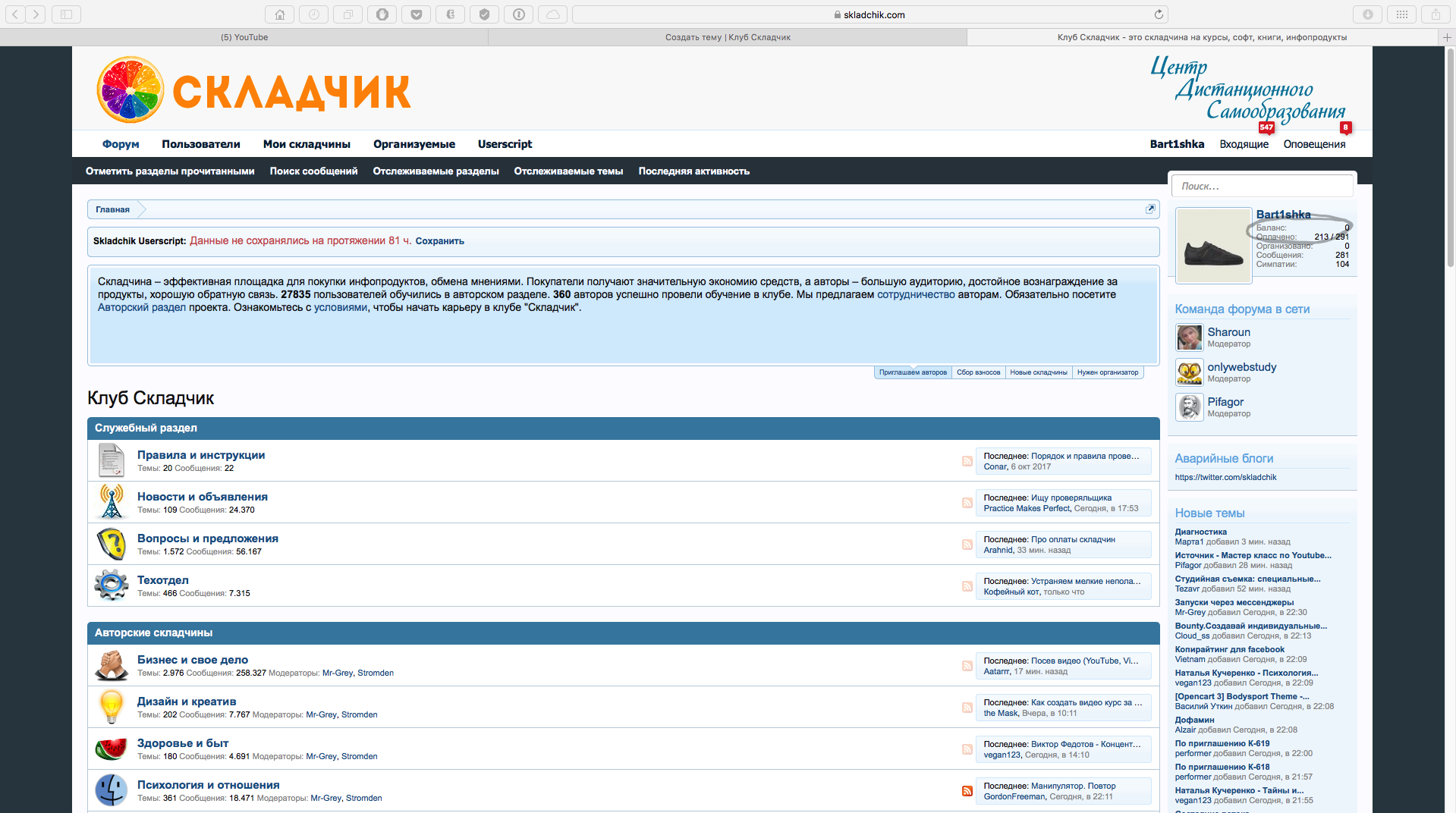Click the Вопросы и предложения question shield icon
Screen dimensions: 1456x813
tap(112, 544)
